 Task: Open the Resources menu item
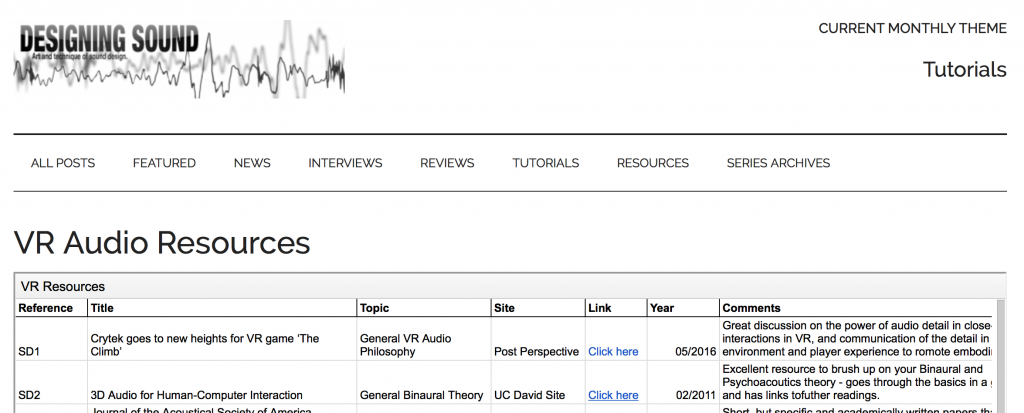click(x=652, y=163)
